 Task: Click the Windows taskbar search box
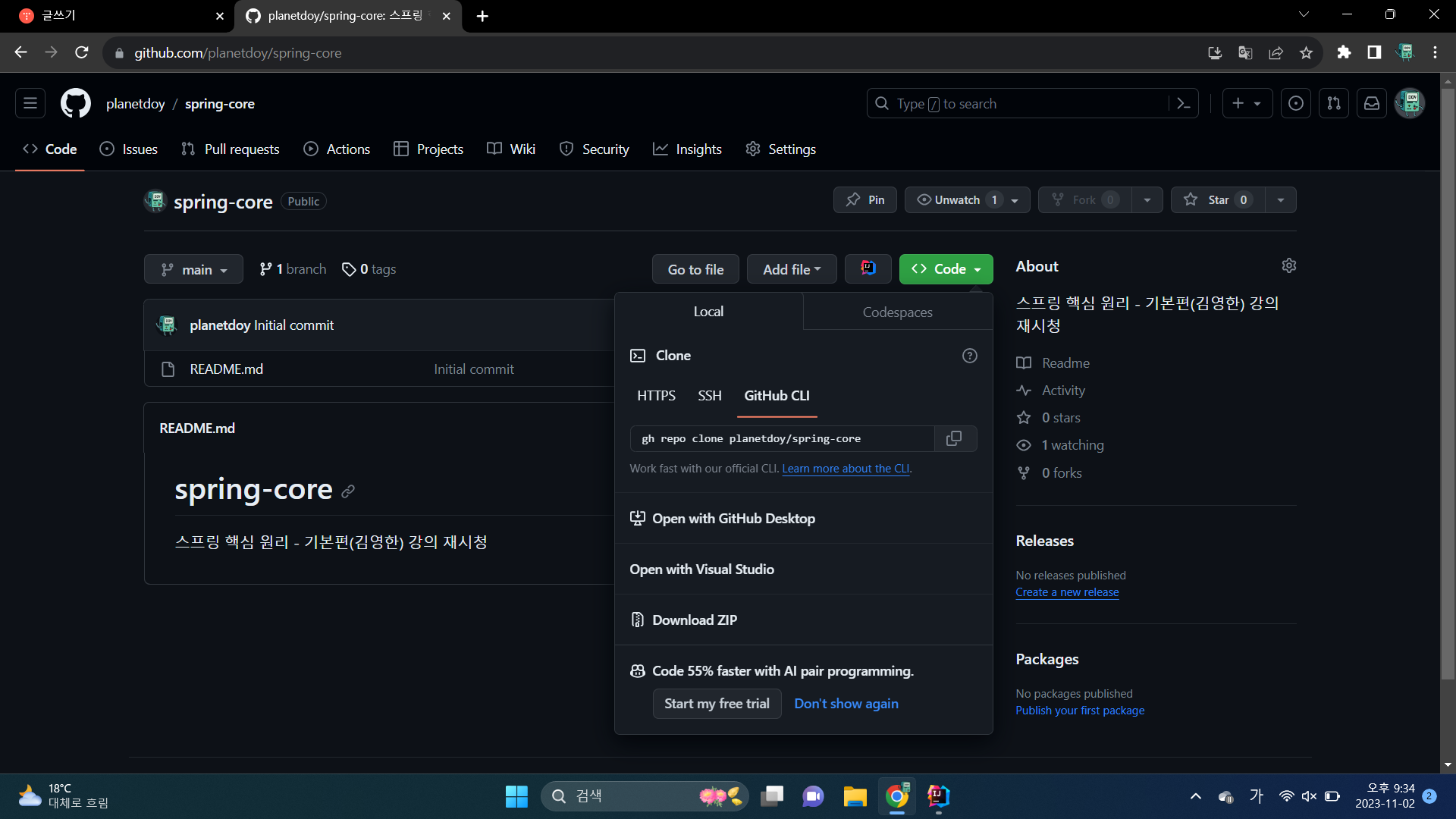pyautogui.click(x=645, y=796)
